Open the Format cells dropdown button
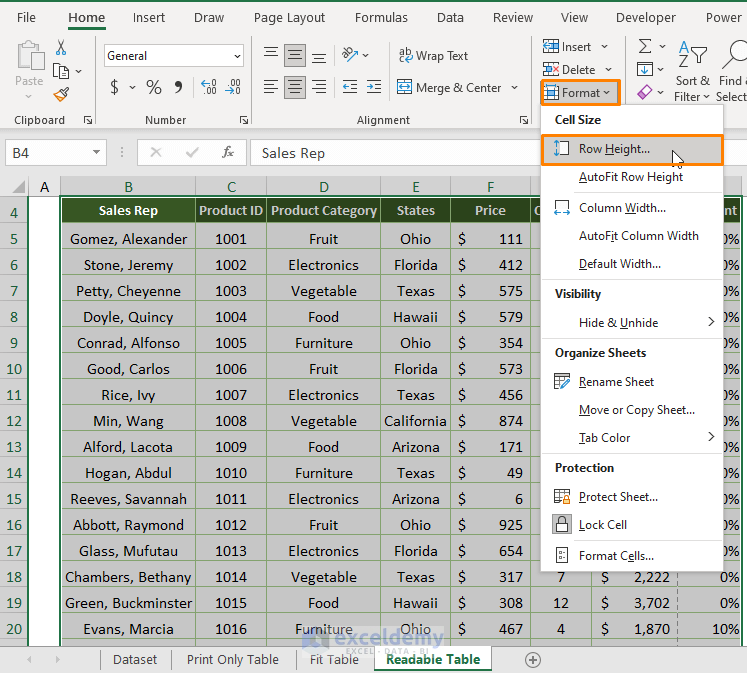Screen dimensions: 747x673 [581, 93]
